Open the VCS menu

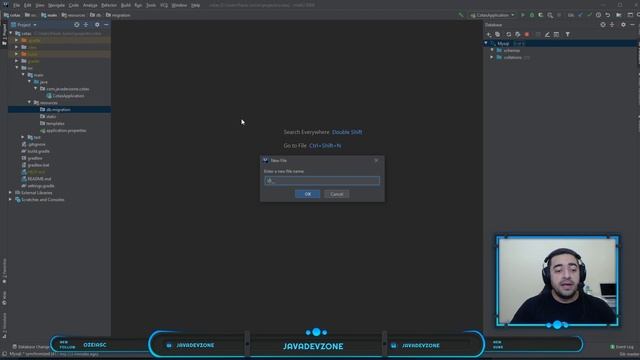click(164, 5)
